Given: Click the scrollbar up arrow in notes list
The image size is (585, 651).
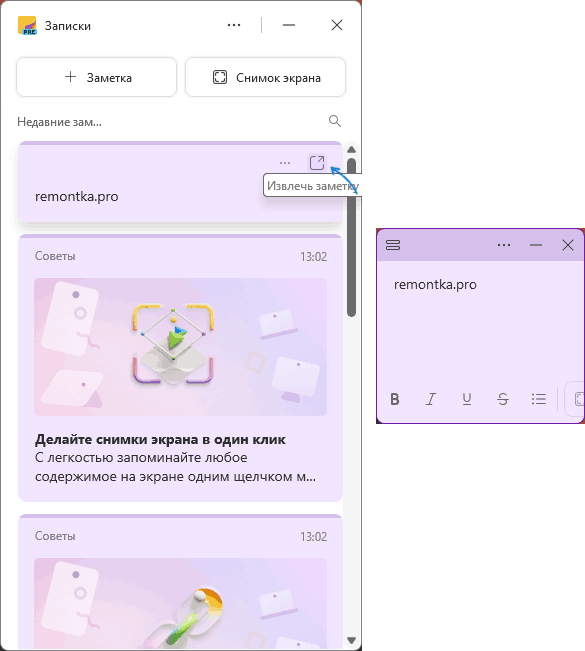Looking at the screenshot, I should point(351,149).
